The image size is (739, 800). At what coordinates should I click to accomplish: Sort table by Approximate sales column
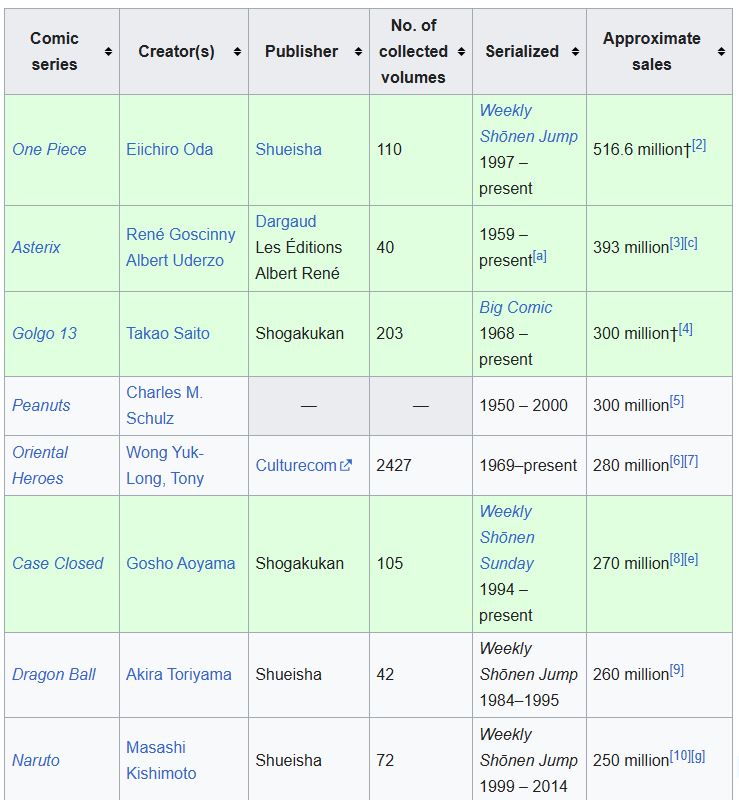pos(721,52)
